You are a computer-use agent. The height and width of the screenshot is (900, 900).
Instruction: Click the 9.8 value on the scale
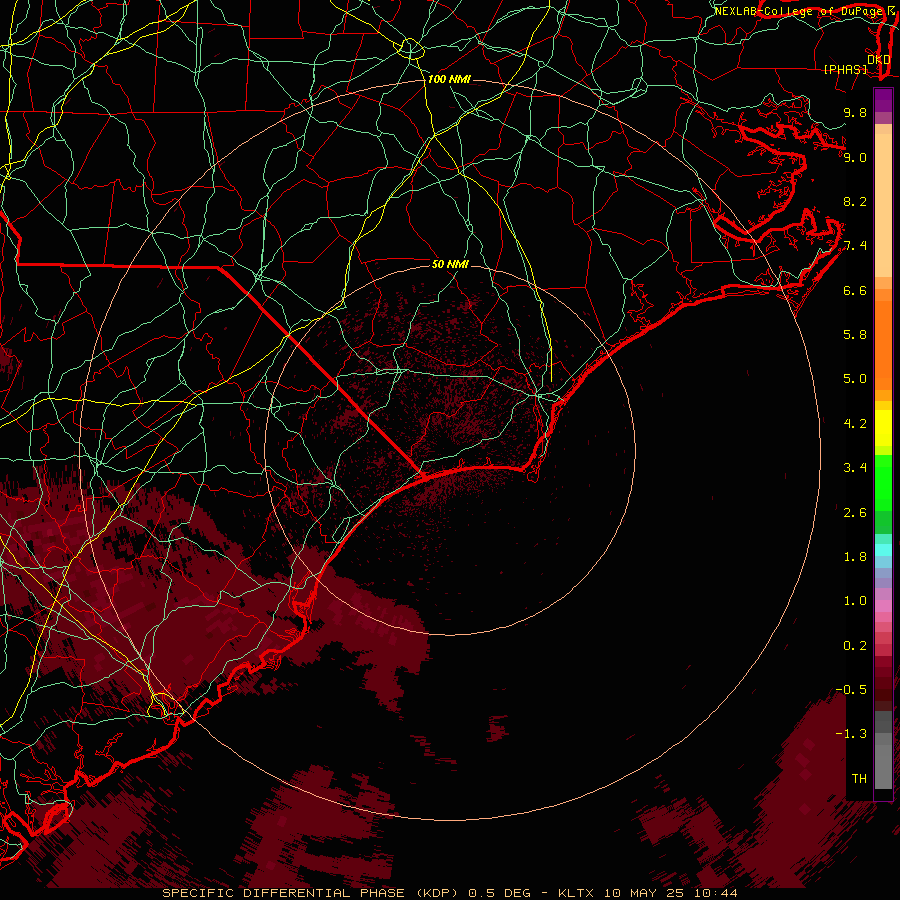855,112
